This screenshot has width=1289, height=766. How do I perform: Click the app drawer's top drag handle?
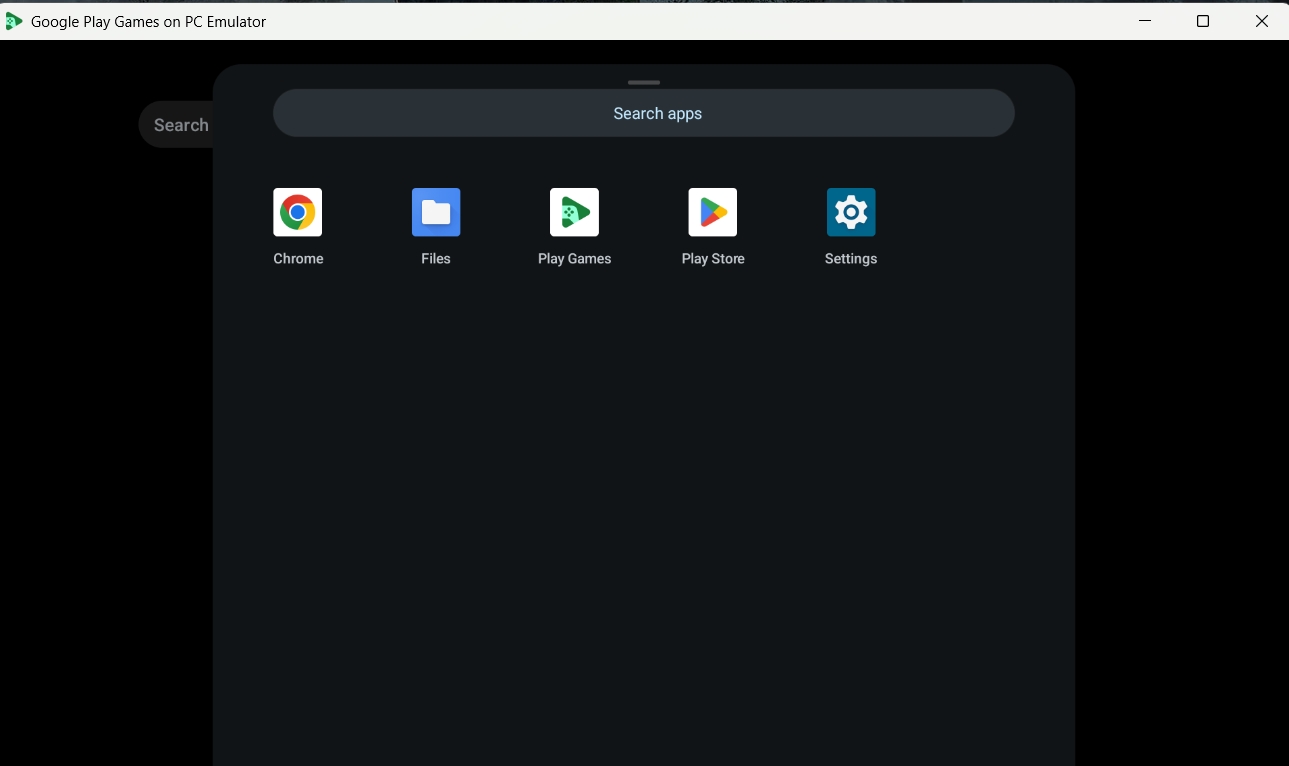point(644,82)
